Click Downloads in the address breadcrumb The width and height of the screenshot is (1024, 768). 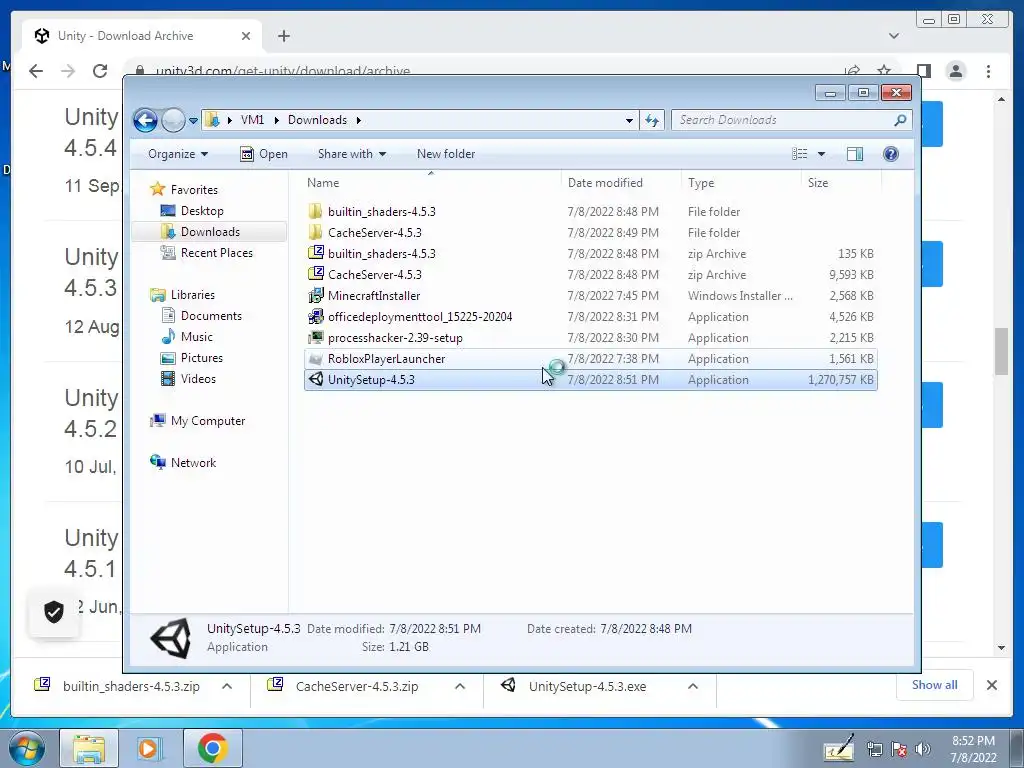coord(317,120)
